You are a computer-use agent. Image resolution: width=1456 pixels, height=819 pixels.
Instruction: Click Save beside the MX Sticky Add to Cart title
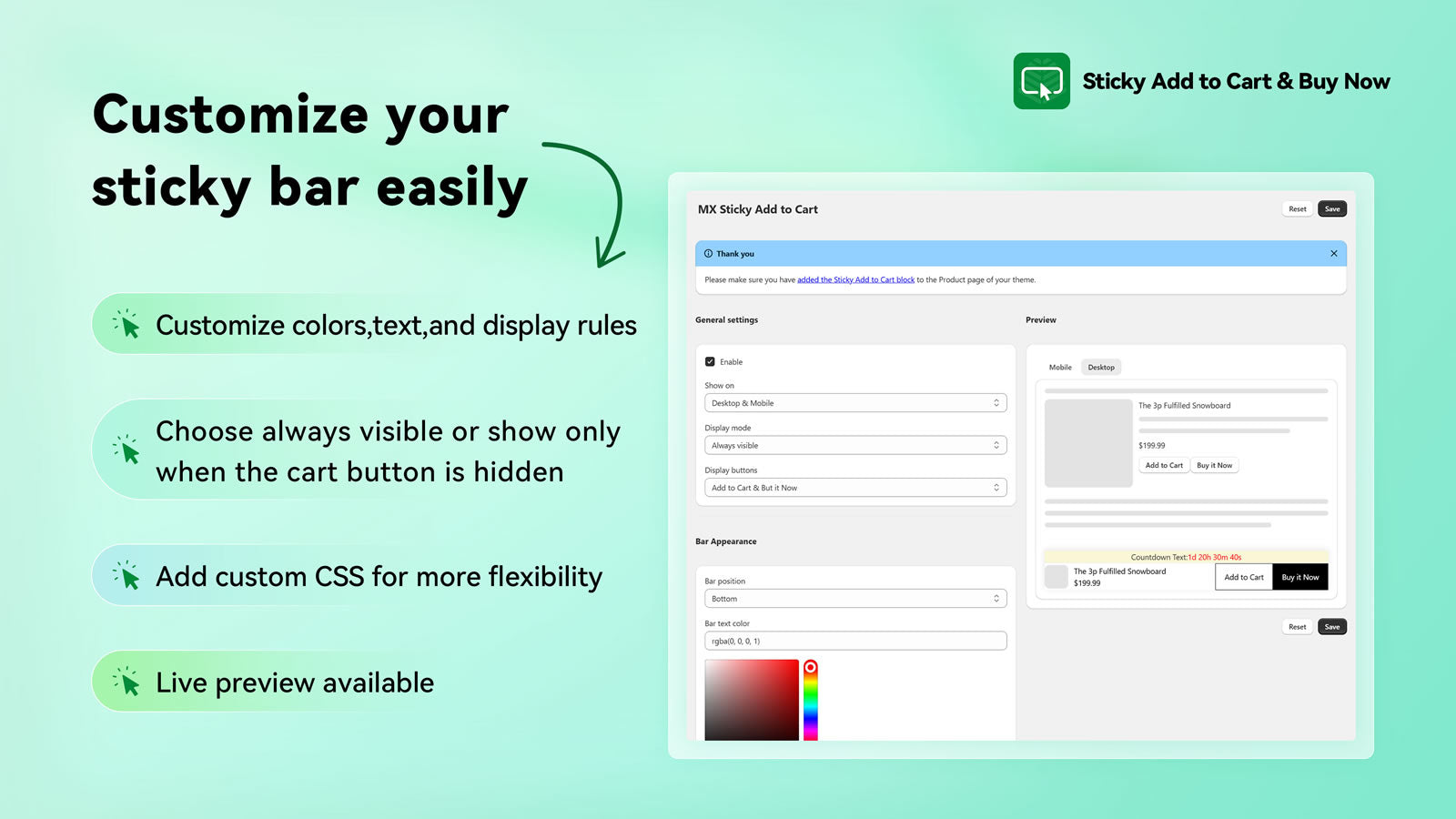[1331, 209]
